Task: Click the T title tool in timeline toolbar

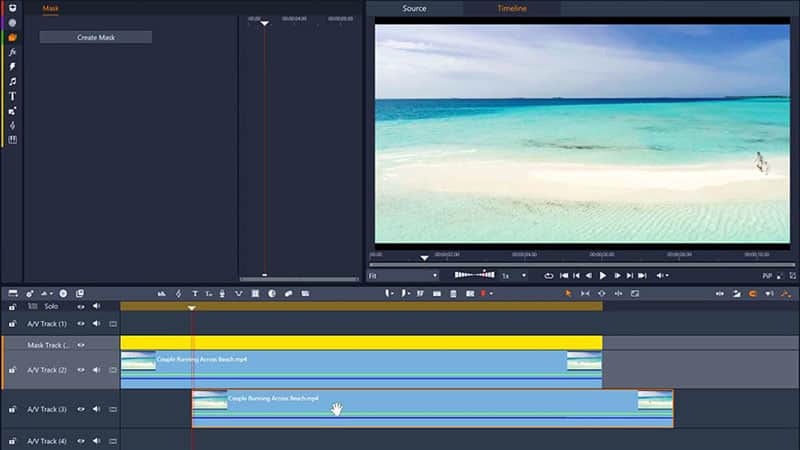Action: [x=194, y=293]
